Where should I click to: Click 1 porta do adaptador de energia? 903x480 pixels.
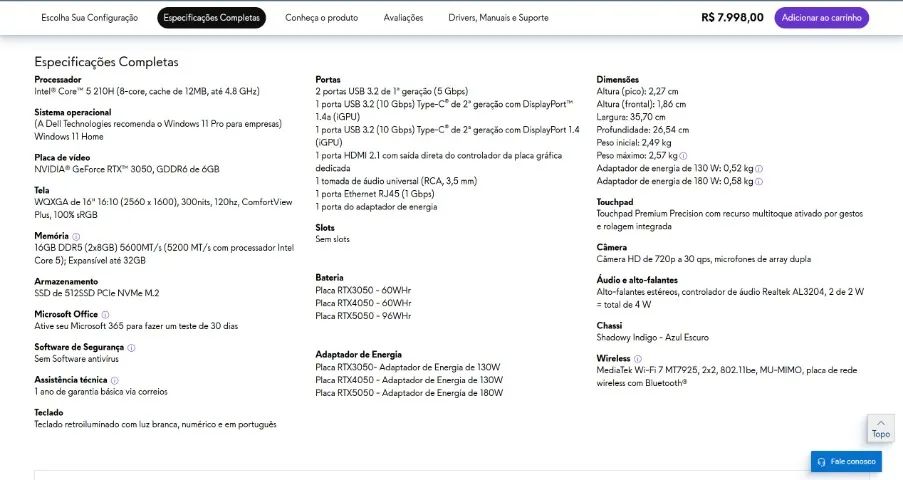click(x=376, y=206)
